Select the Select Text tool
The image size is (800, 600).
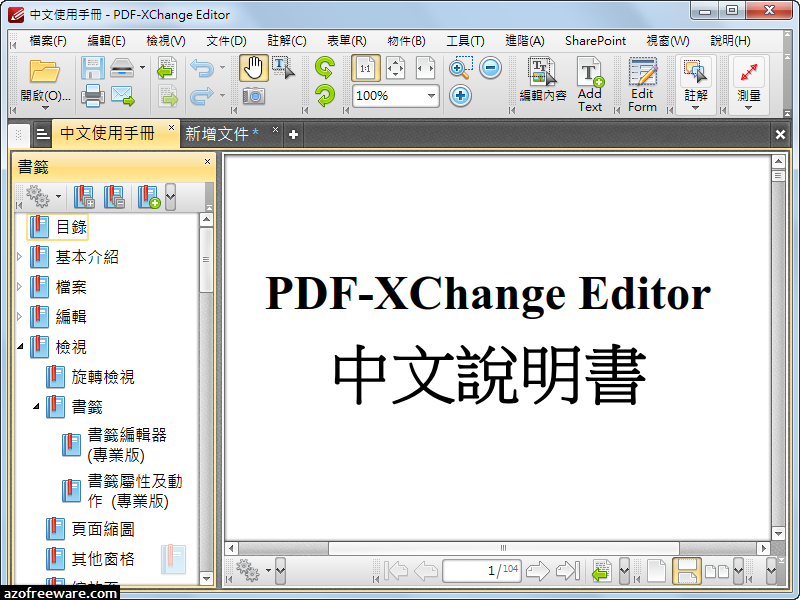click(283, 68)
